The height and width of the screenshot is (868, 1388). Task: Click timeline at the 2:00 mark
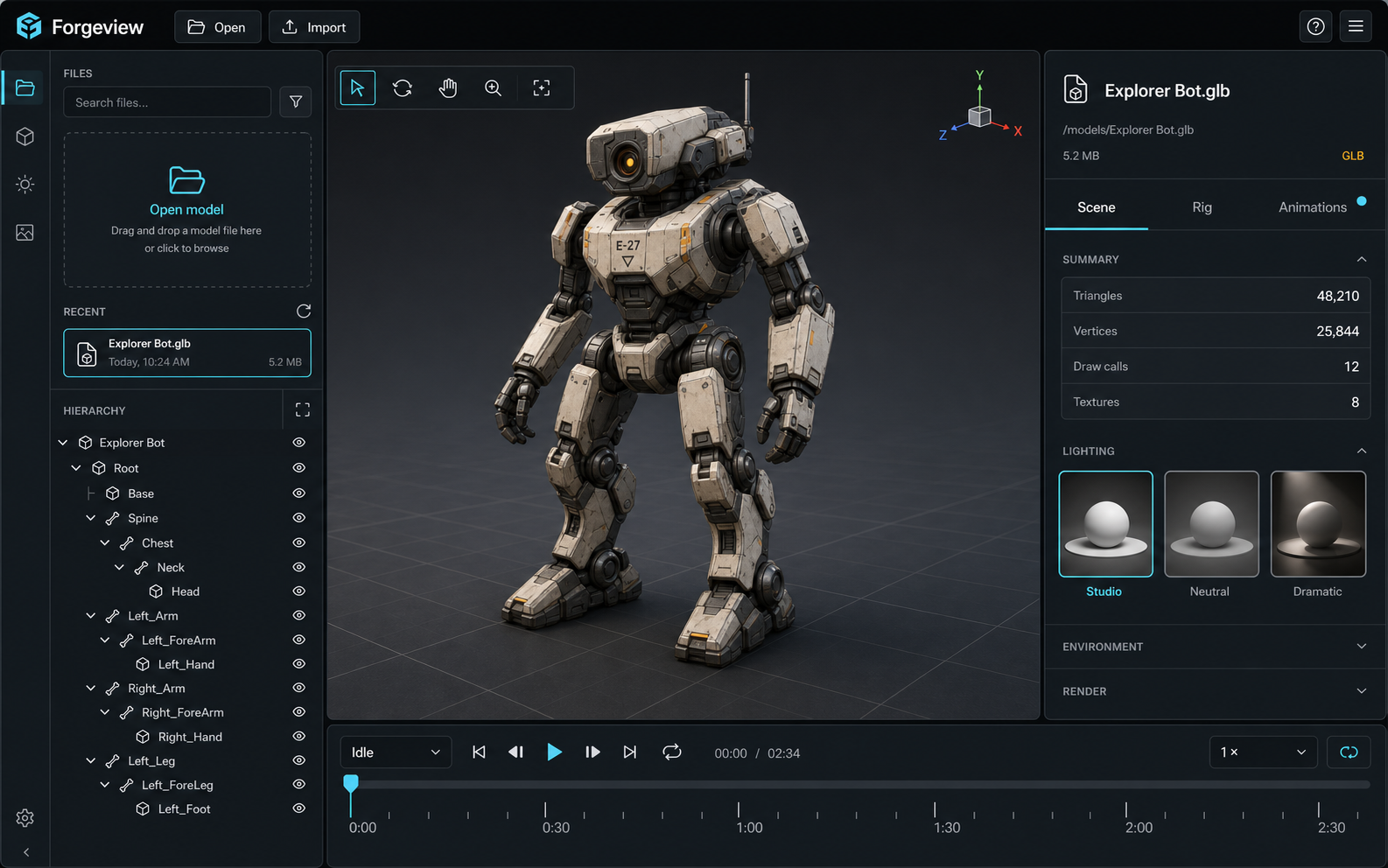[x=1126, y=809]
